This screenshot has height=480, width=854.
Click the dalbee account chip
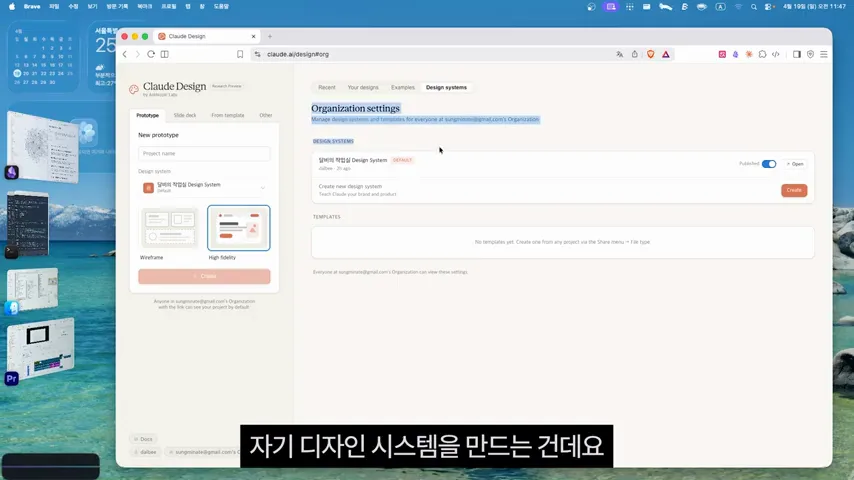tap(145, 452)
